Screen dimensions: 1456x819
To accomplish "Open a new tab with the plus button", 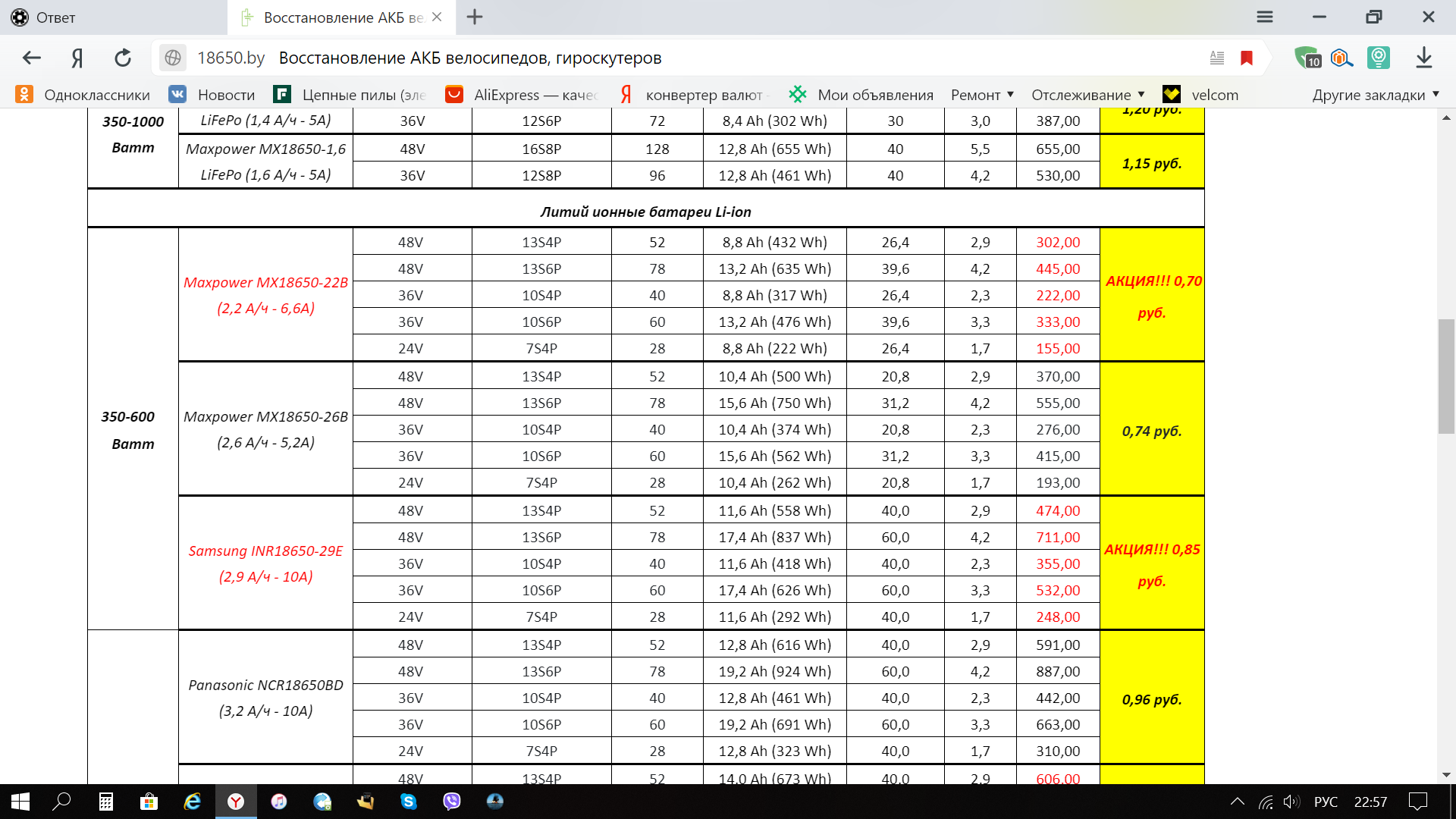I will [475, 17].
